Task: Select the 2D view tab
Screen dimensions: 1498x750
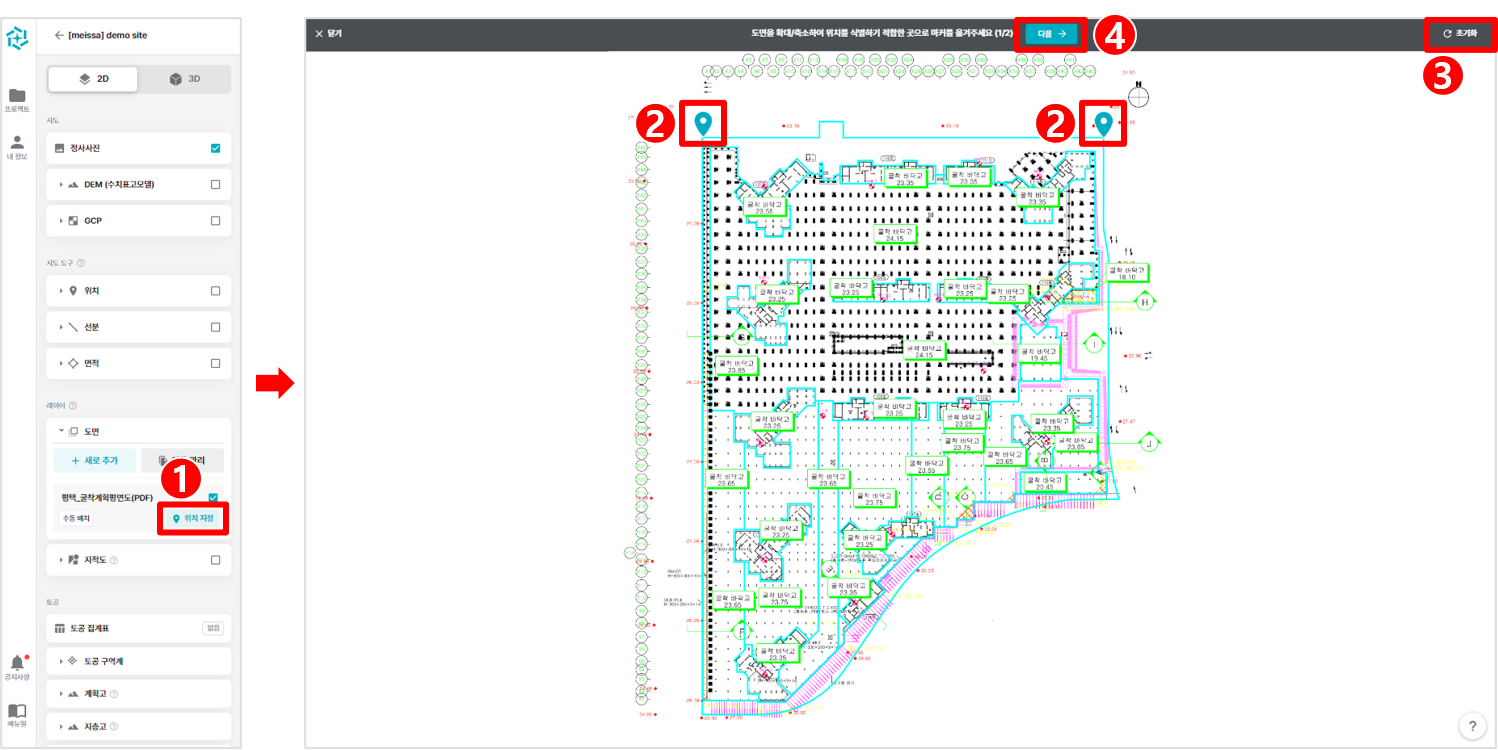Action: coord(94,78)
